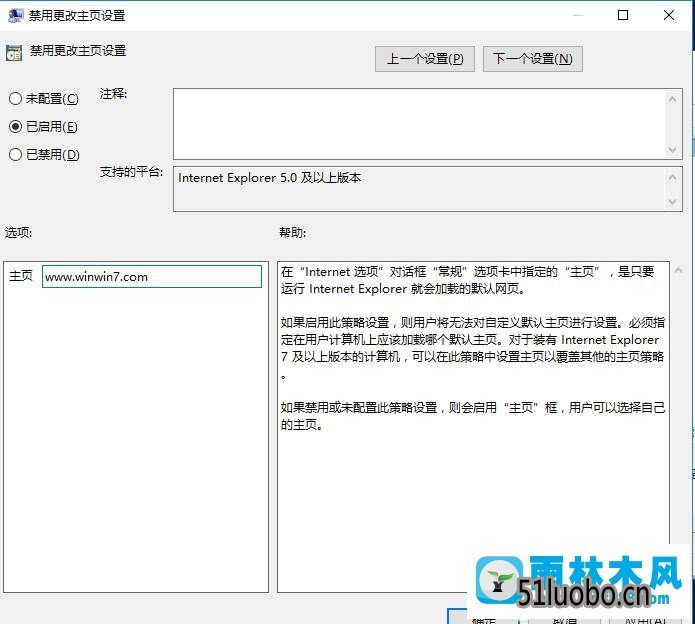Close the 禁用更改主页设置 dialog

[x=669, y=15]
